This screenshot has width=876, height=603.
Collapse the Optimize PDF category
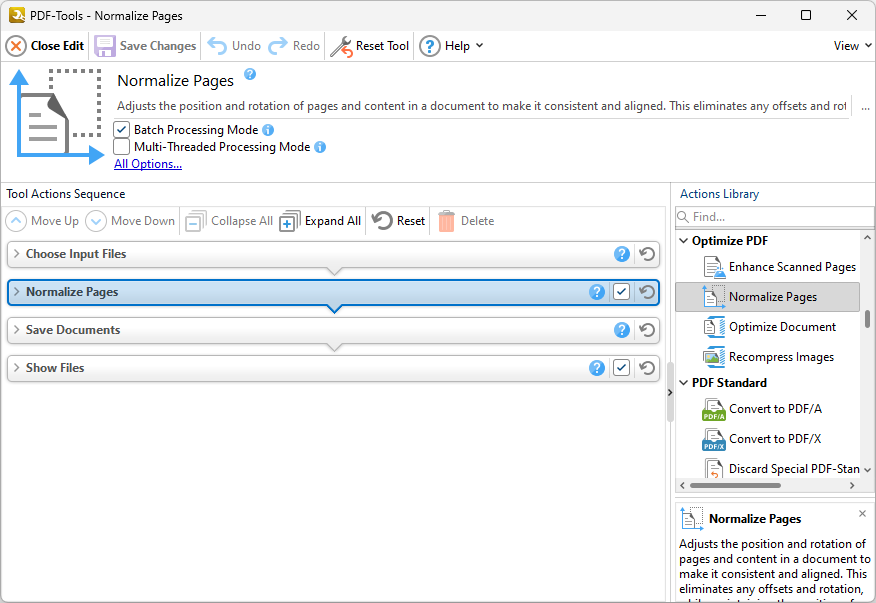pyautogui.click(x=683, y=241)
